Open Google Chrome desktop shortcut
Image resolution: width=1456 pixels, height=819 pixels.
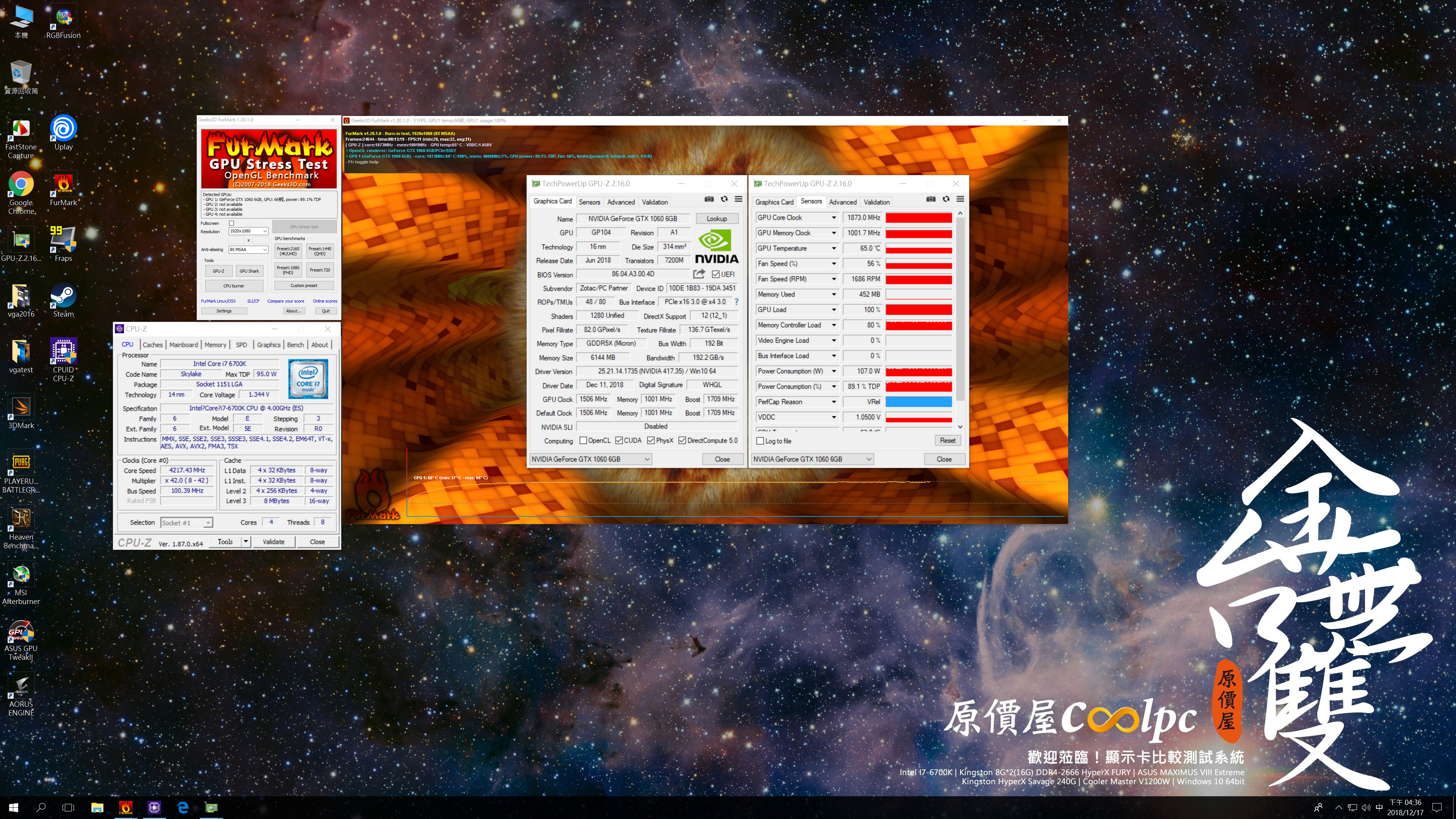coord(21,193)
